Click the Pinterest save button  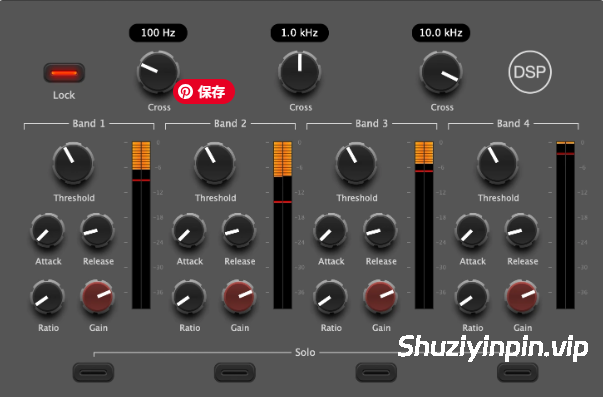tap(204, 92)
